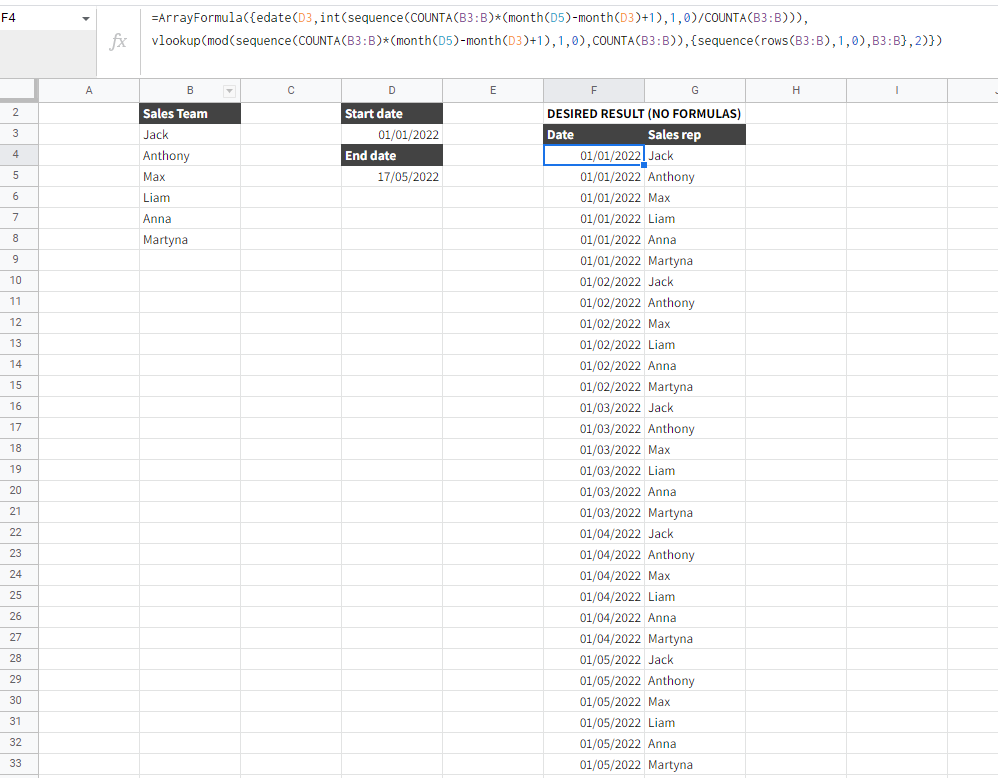
Task: Open the filter dropdown in column B header
Action: [229, 91]
